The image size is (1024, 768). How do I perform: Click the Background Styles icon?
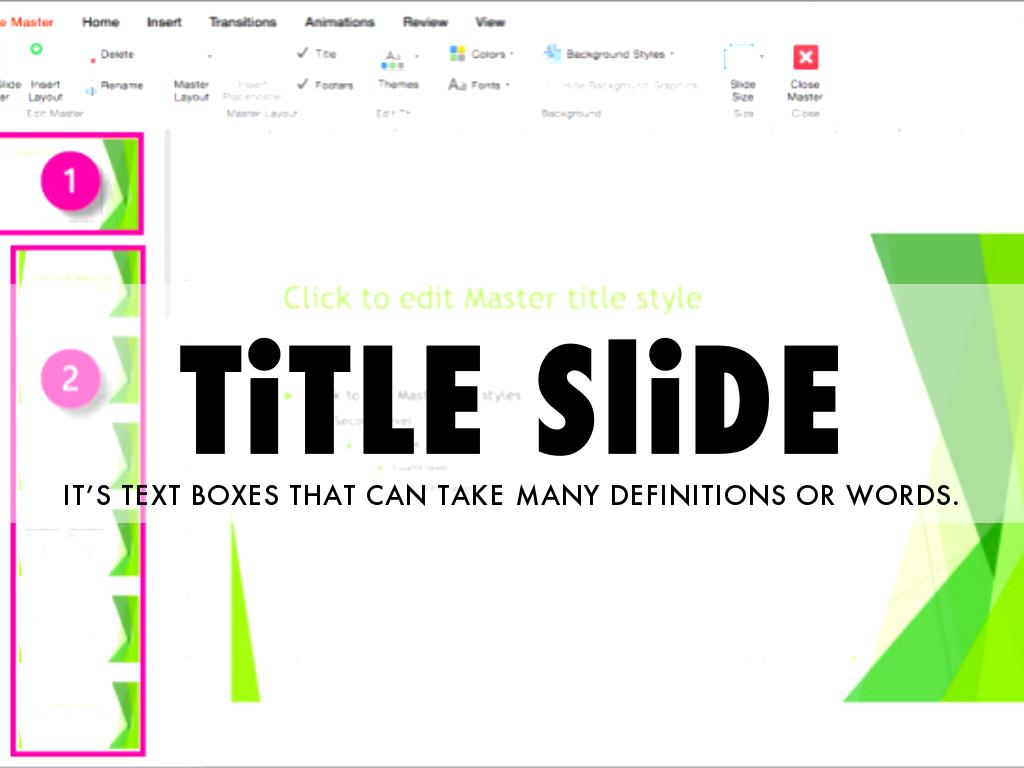pos(553,54)
